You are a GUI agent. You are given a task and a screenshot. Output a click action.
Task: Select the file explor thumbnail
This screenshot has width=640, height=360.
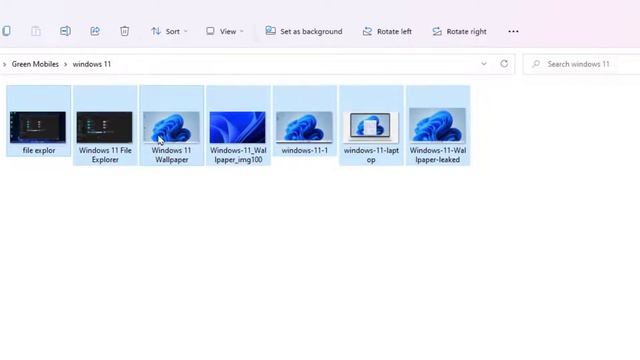click(x=38, y=121)
